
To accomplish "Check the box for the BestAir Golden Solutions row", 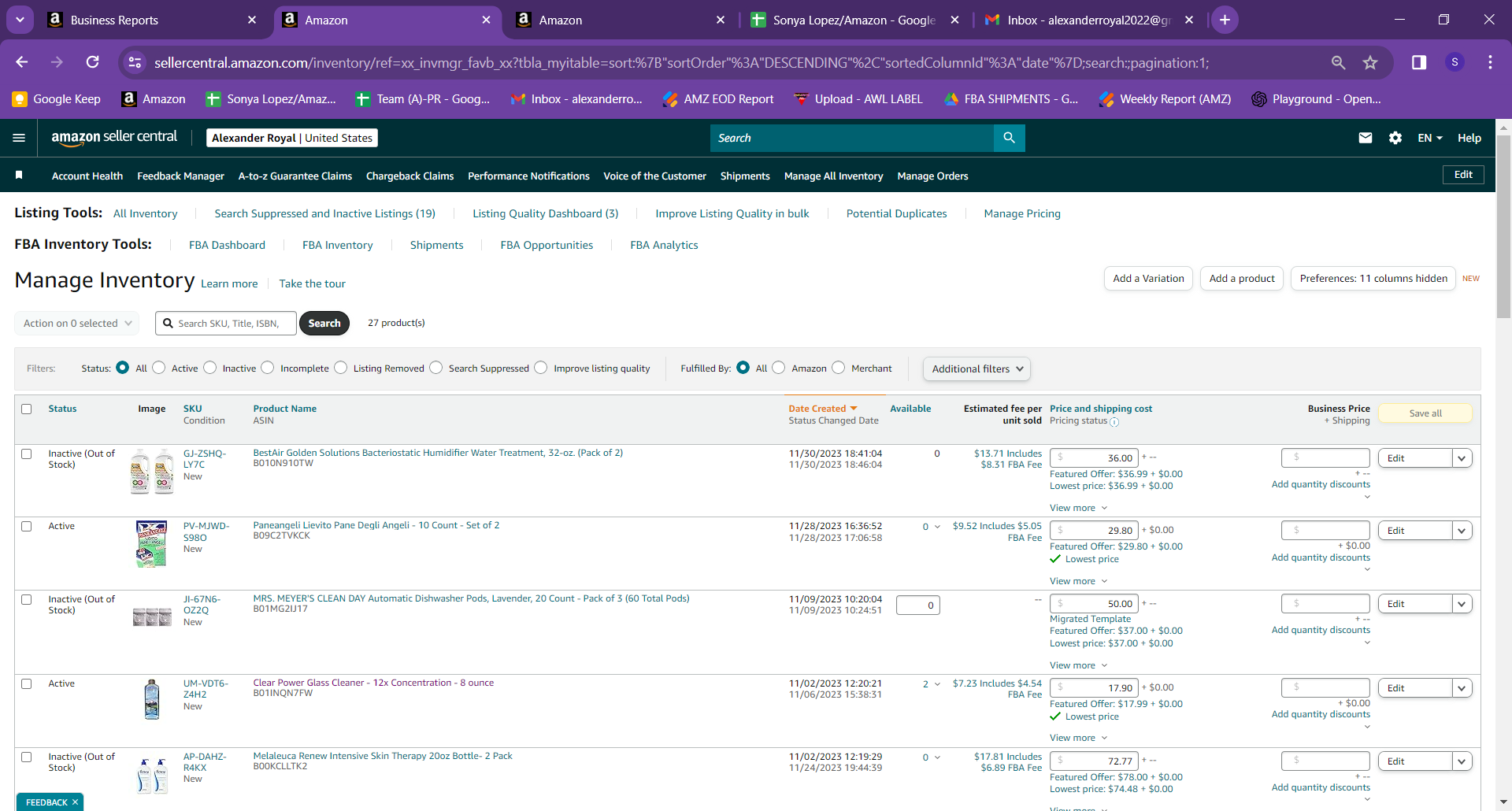I will coord(27,454).
